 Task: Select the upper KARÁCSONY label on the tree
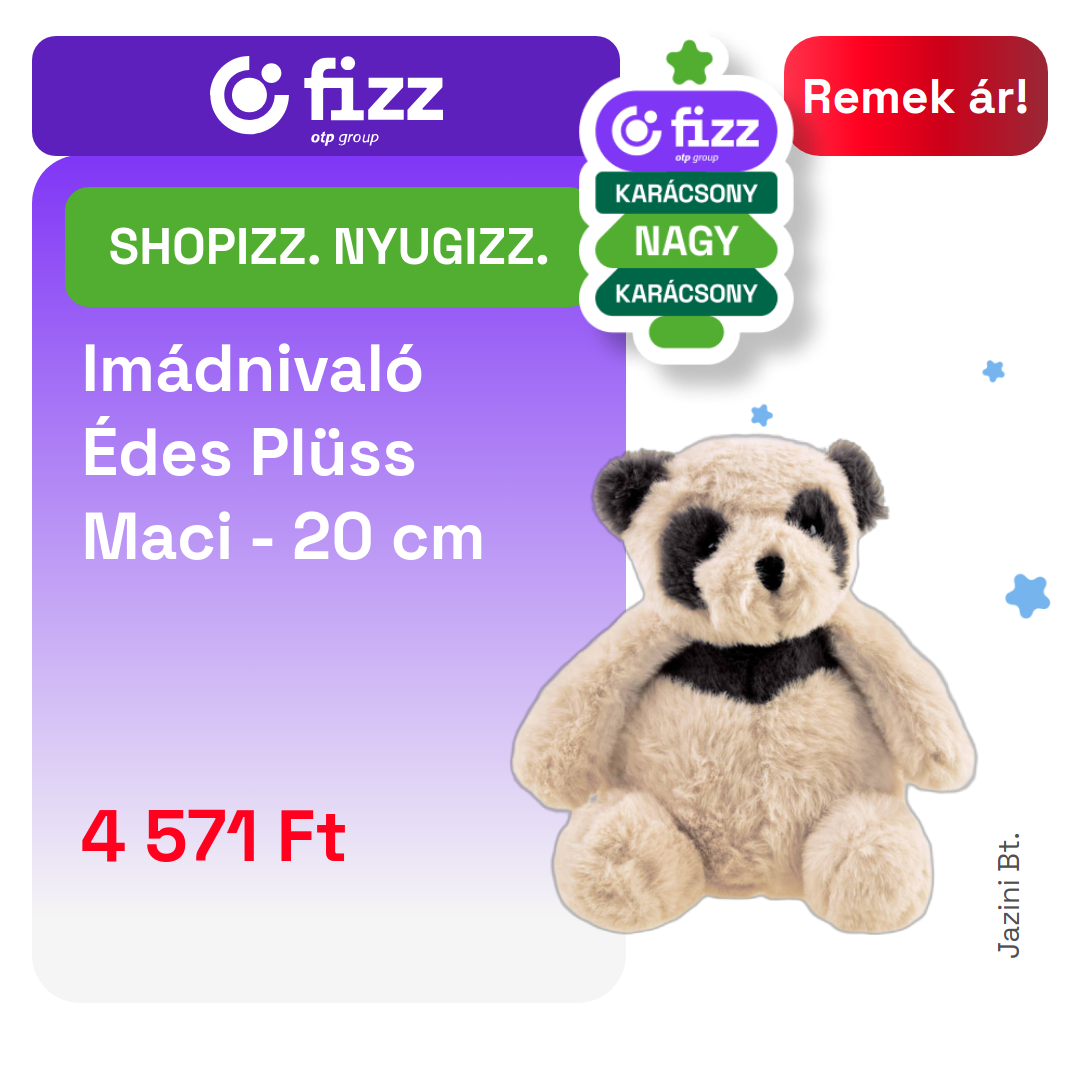point(686,193)
